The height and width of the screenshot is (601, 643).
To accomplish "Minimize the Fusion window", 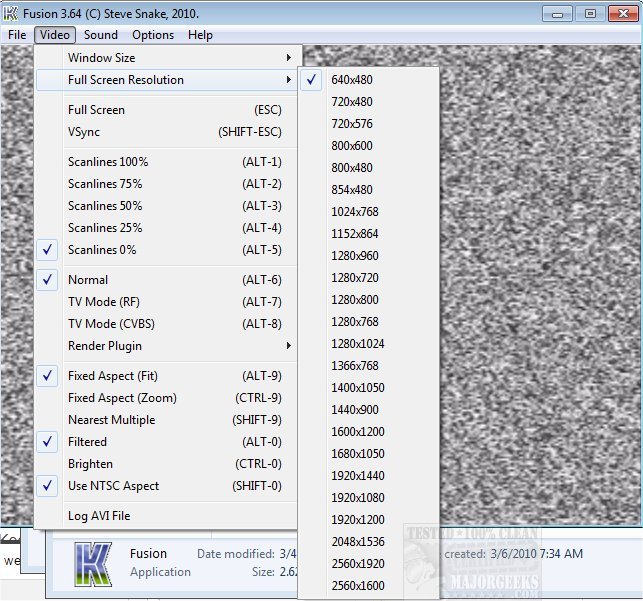I will 557,14.
